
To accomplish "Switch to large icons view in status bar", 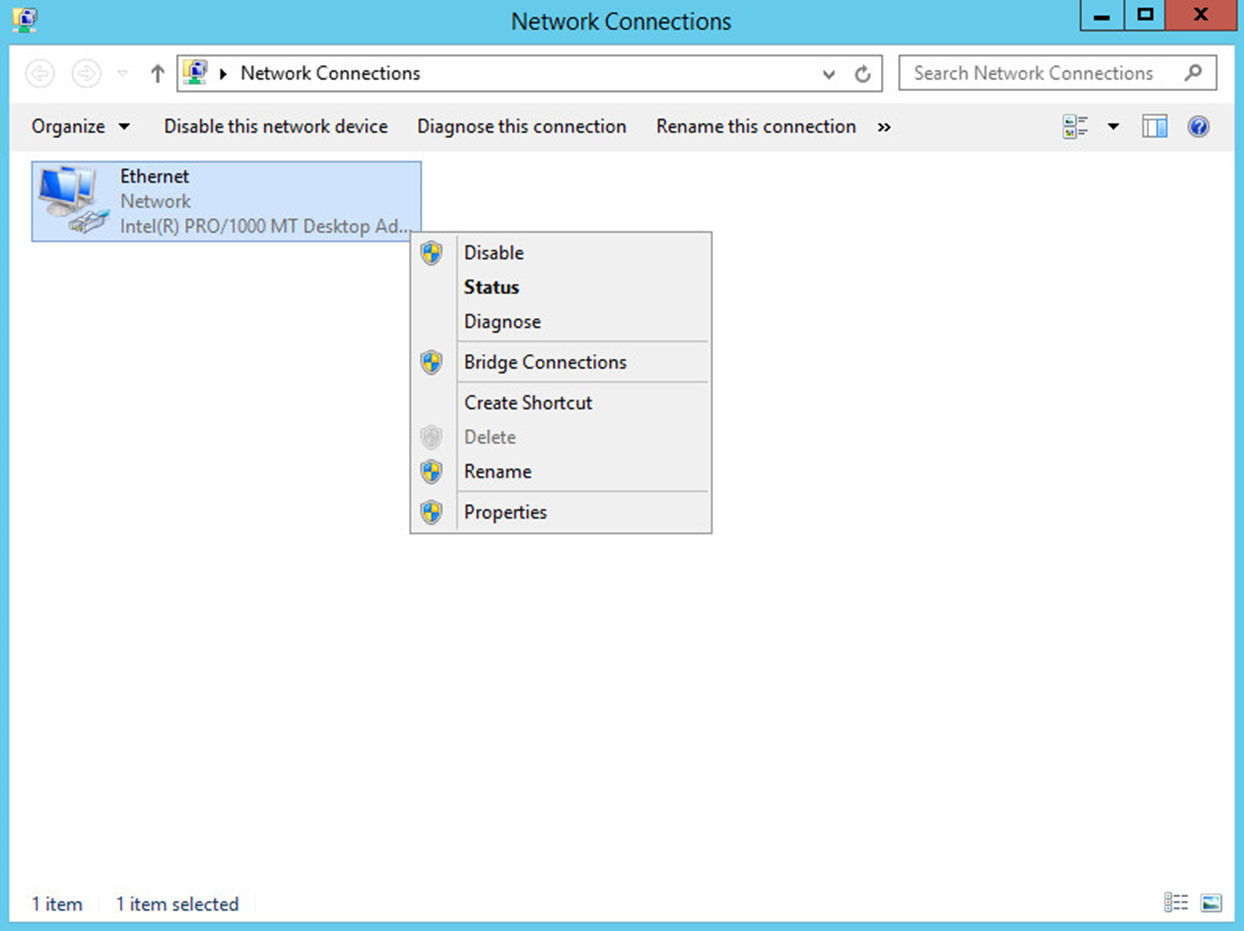I will click(x=1211, y=903).
